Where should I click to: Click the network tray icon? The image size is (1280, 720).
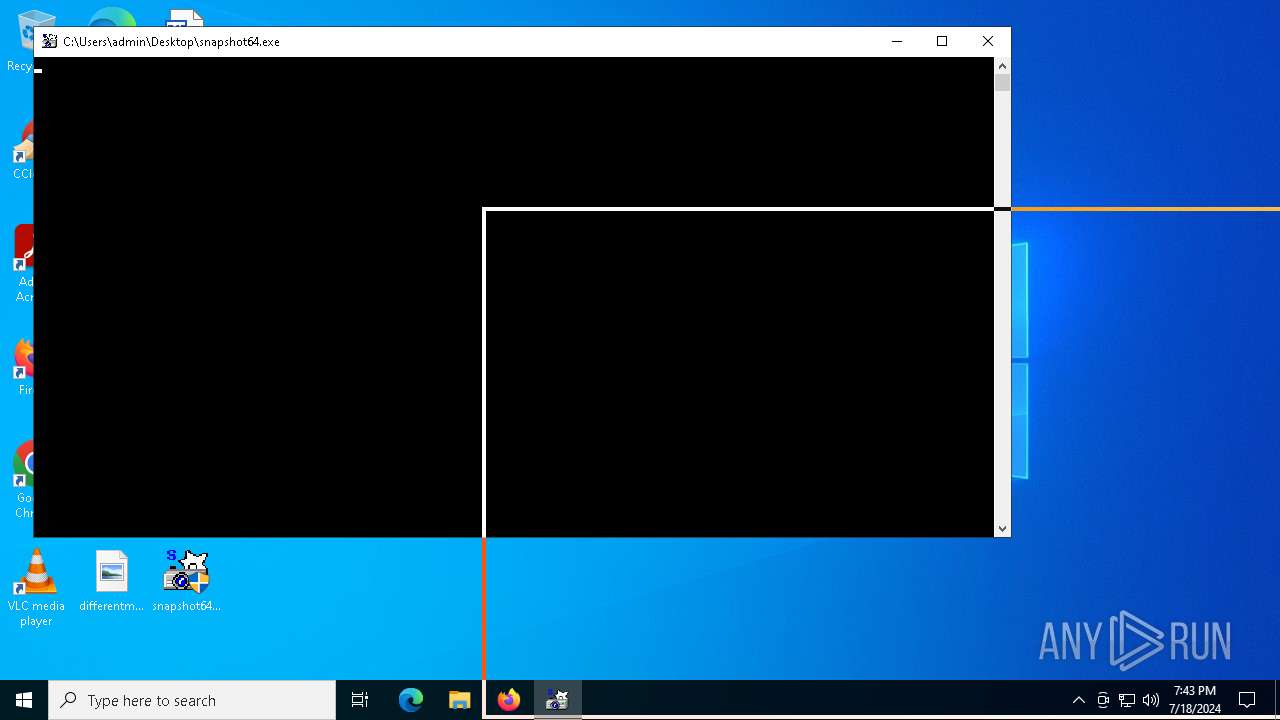[x=1127, y=700]
